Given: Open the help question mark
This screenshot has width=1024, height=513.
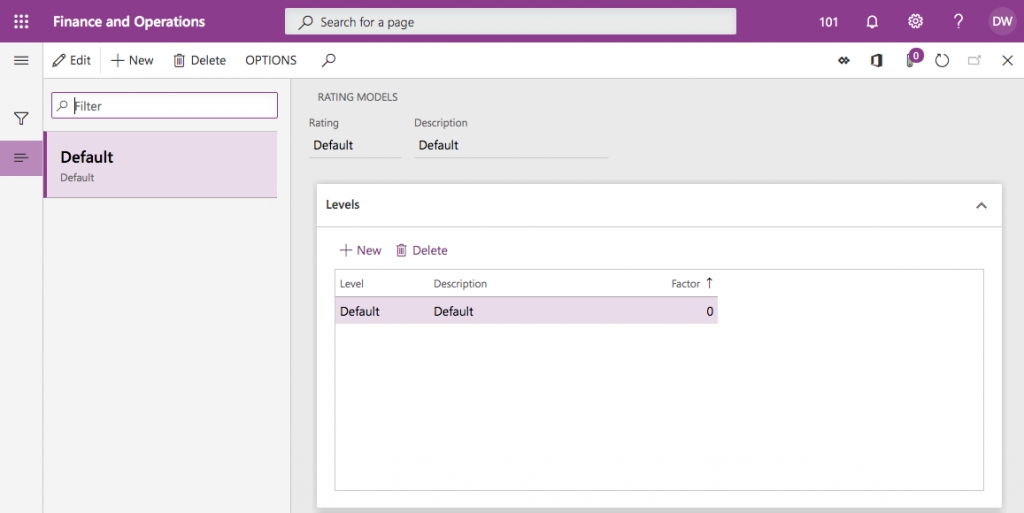Looking at the screenshot, I should [x=958, y=22].
